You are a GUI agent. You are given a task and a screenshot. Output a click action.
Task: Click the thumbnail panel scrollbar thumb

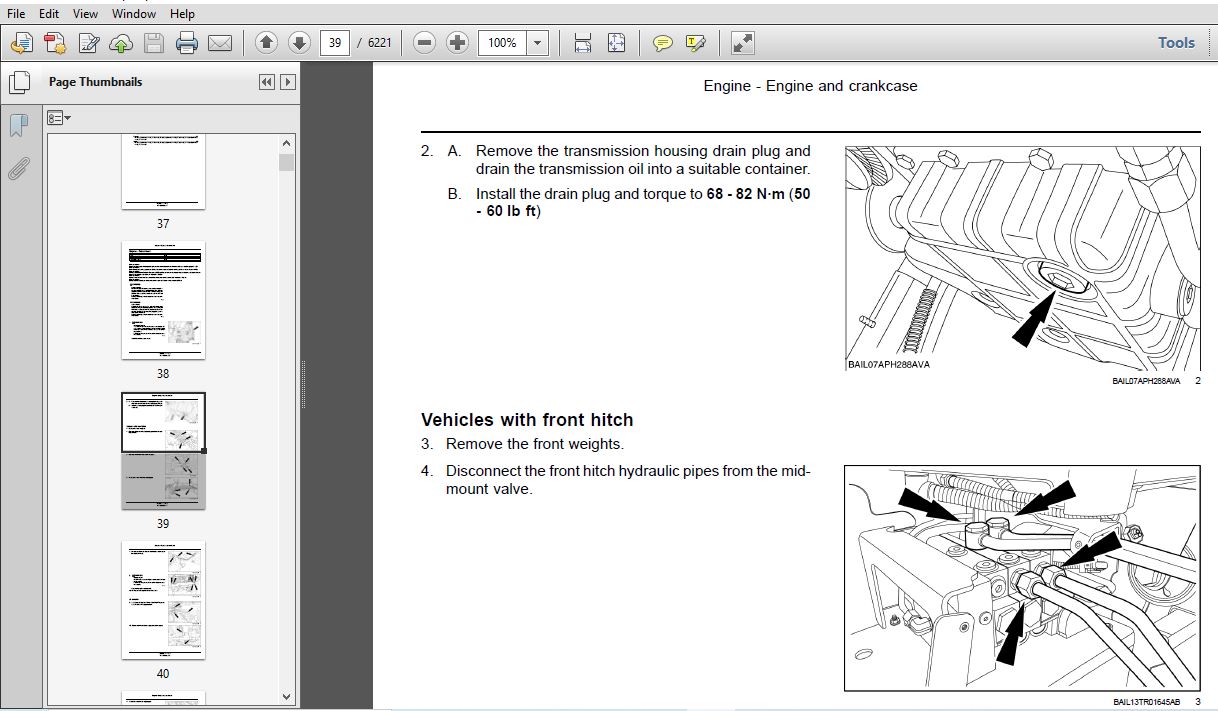(x=287, y=163)
